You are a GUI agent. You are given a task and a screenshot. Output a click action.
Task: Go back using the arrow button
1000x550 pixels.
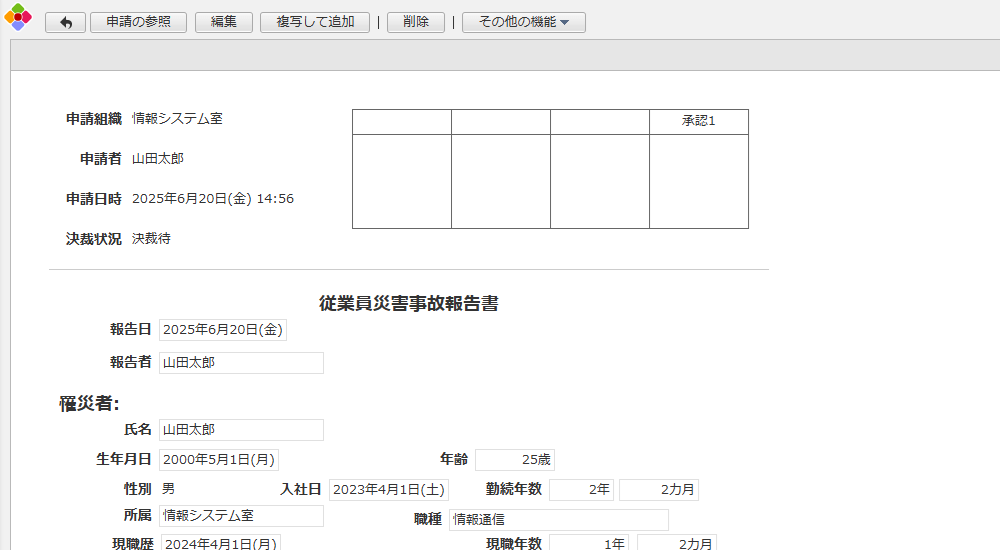pyautogui.click(x=65, y=23)
